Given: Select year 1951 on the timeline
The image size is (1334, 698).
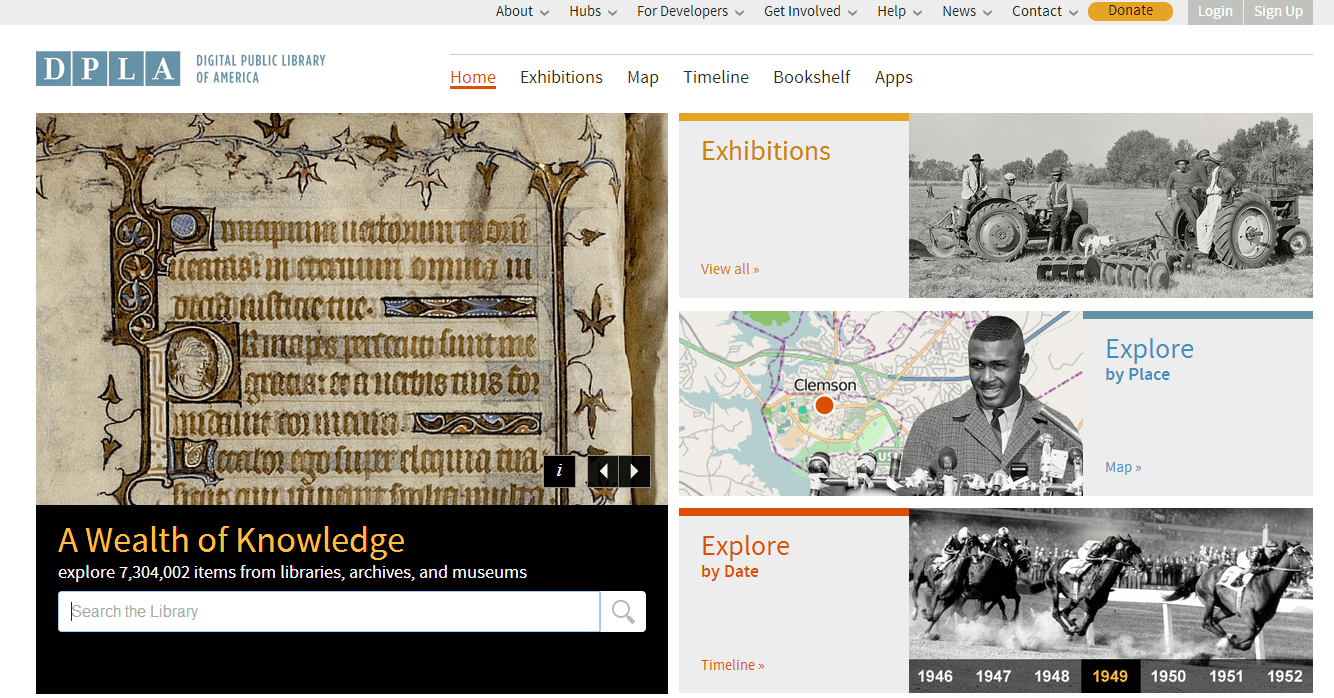Looking at the screenshot, I should click(1226, 677).
